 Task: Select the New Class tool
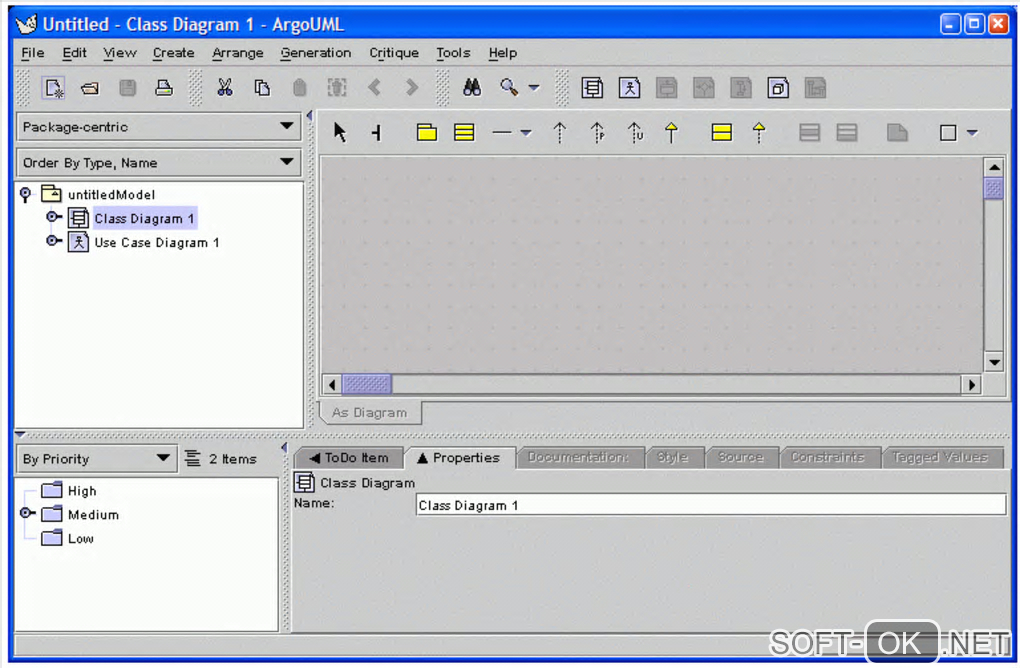464,133
